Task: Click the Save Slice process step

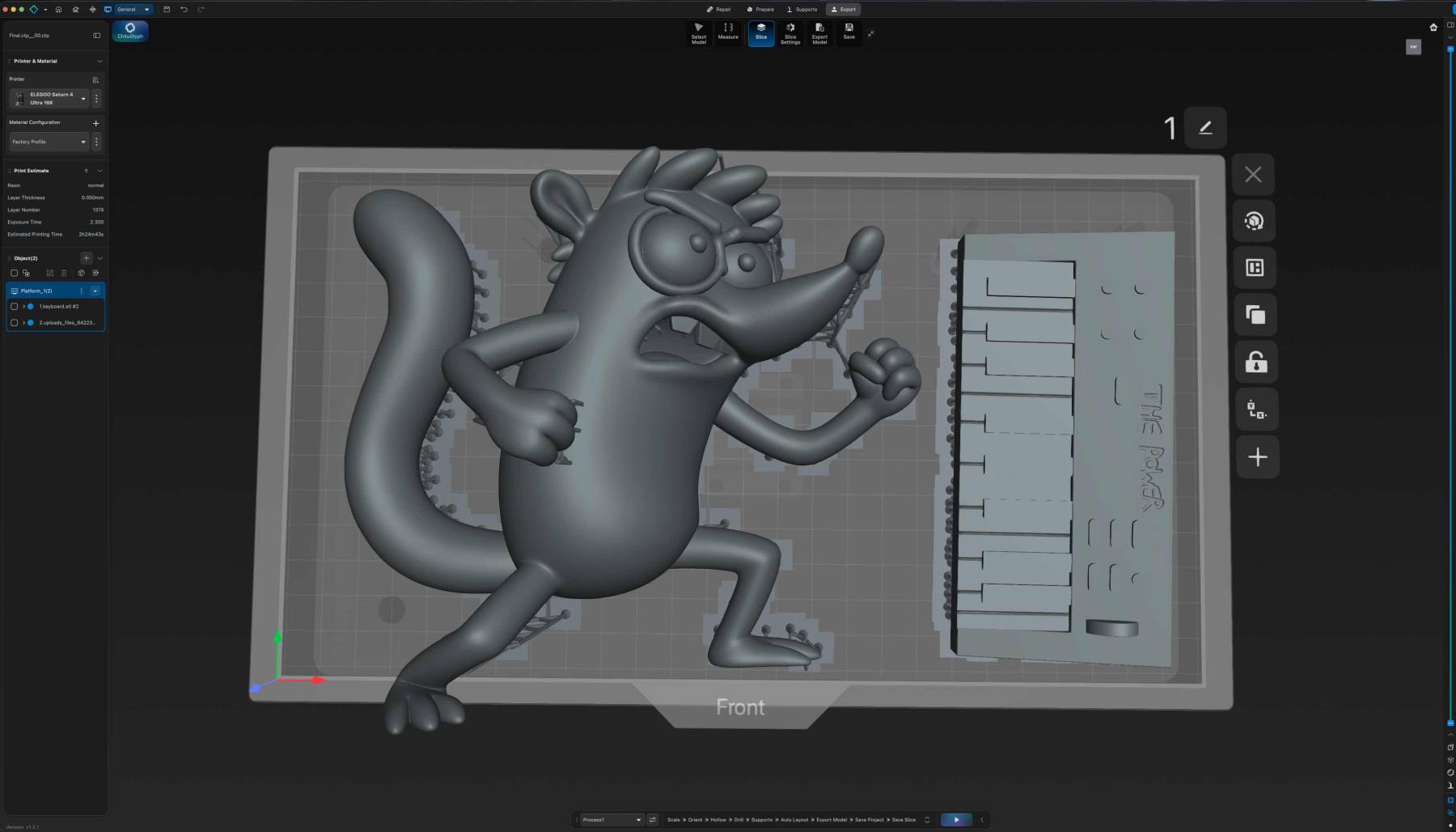Action: [904, 820]
